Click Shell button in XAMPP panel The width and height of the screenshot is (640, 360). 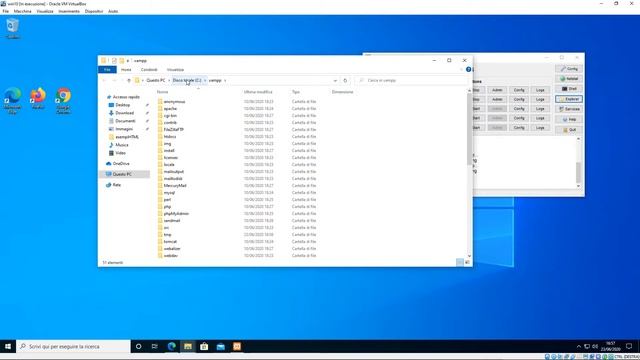tap(569, 89)
